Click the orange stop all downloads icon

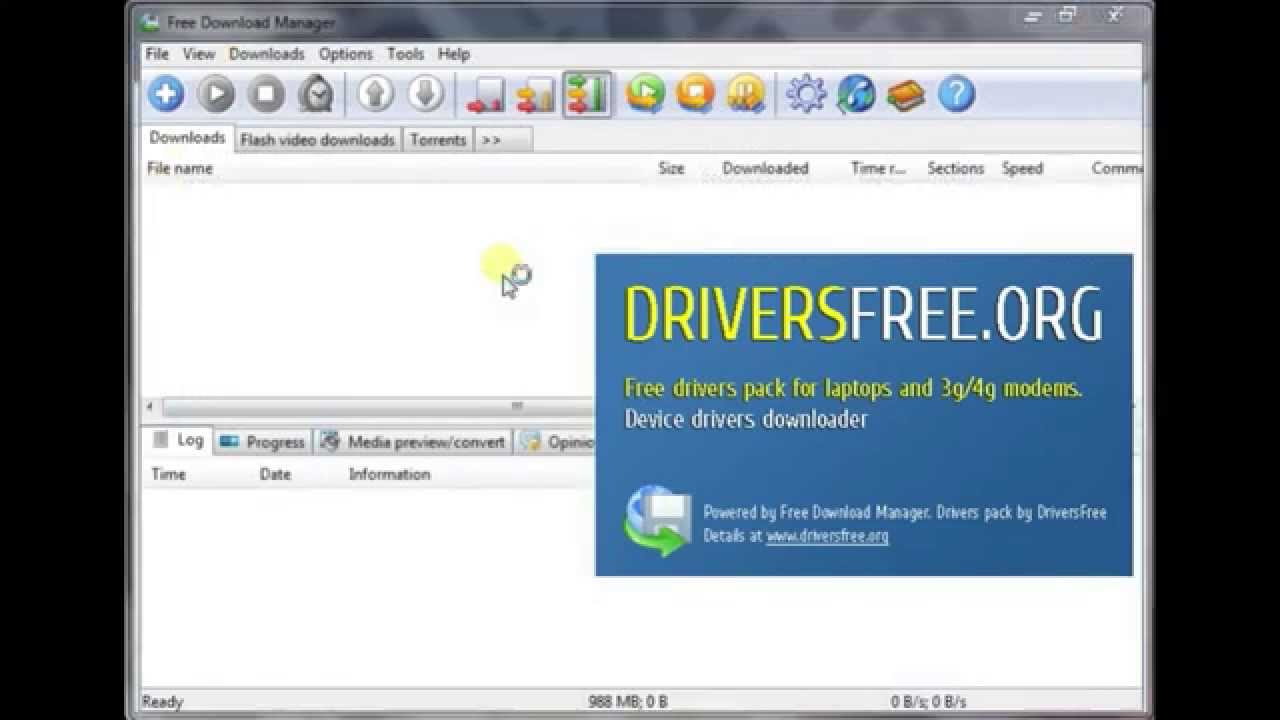[x=696, y=95]
